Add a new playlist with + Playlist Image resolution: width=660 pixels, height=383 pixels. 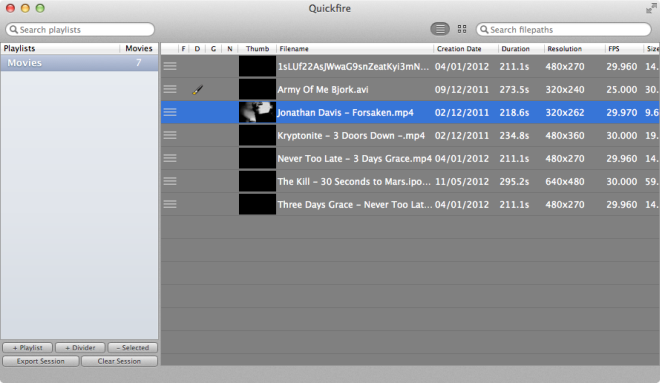pos(27,348)
